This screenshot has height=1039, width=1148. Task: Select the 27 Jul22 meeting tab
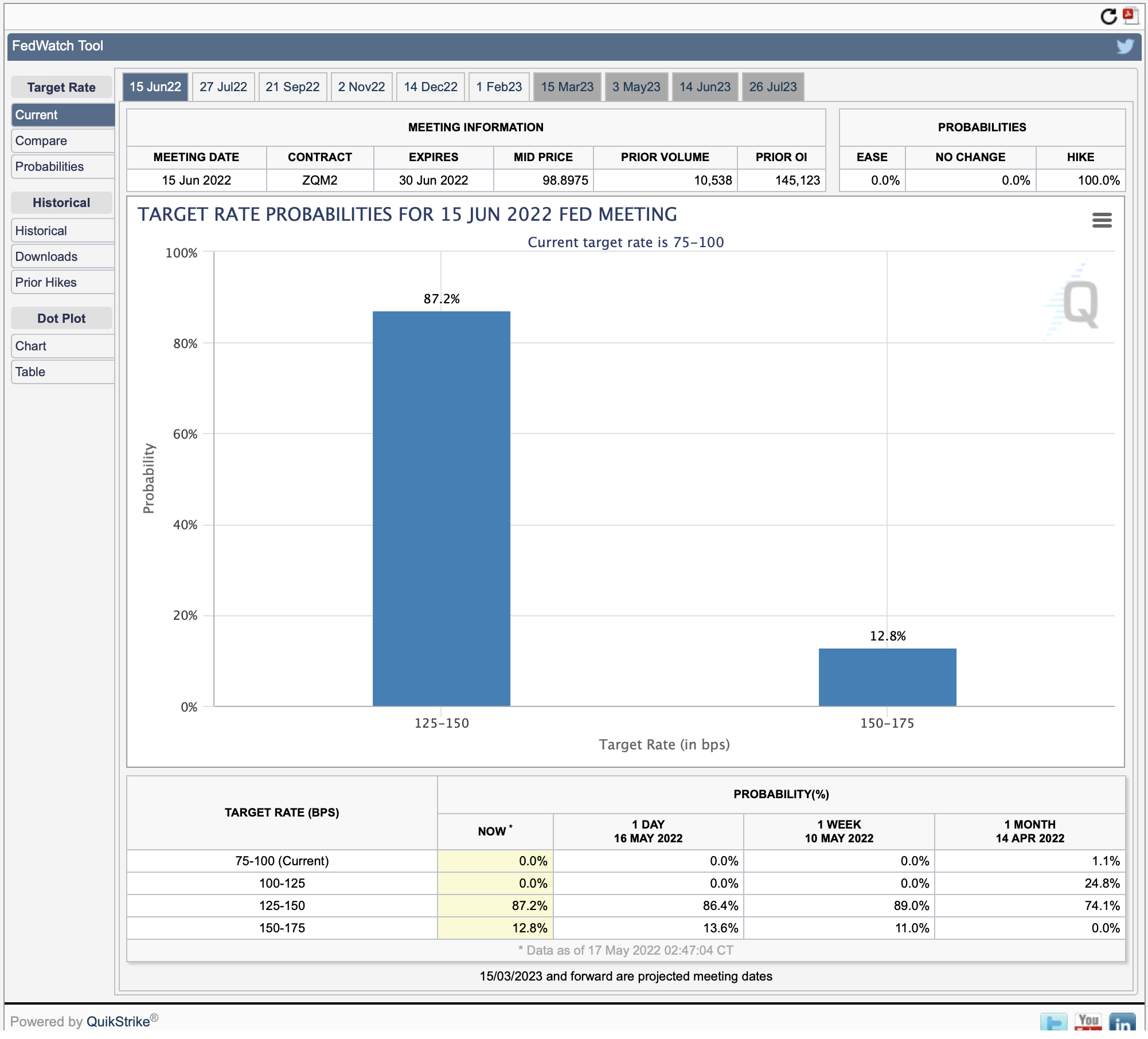[223, 87]
